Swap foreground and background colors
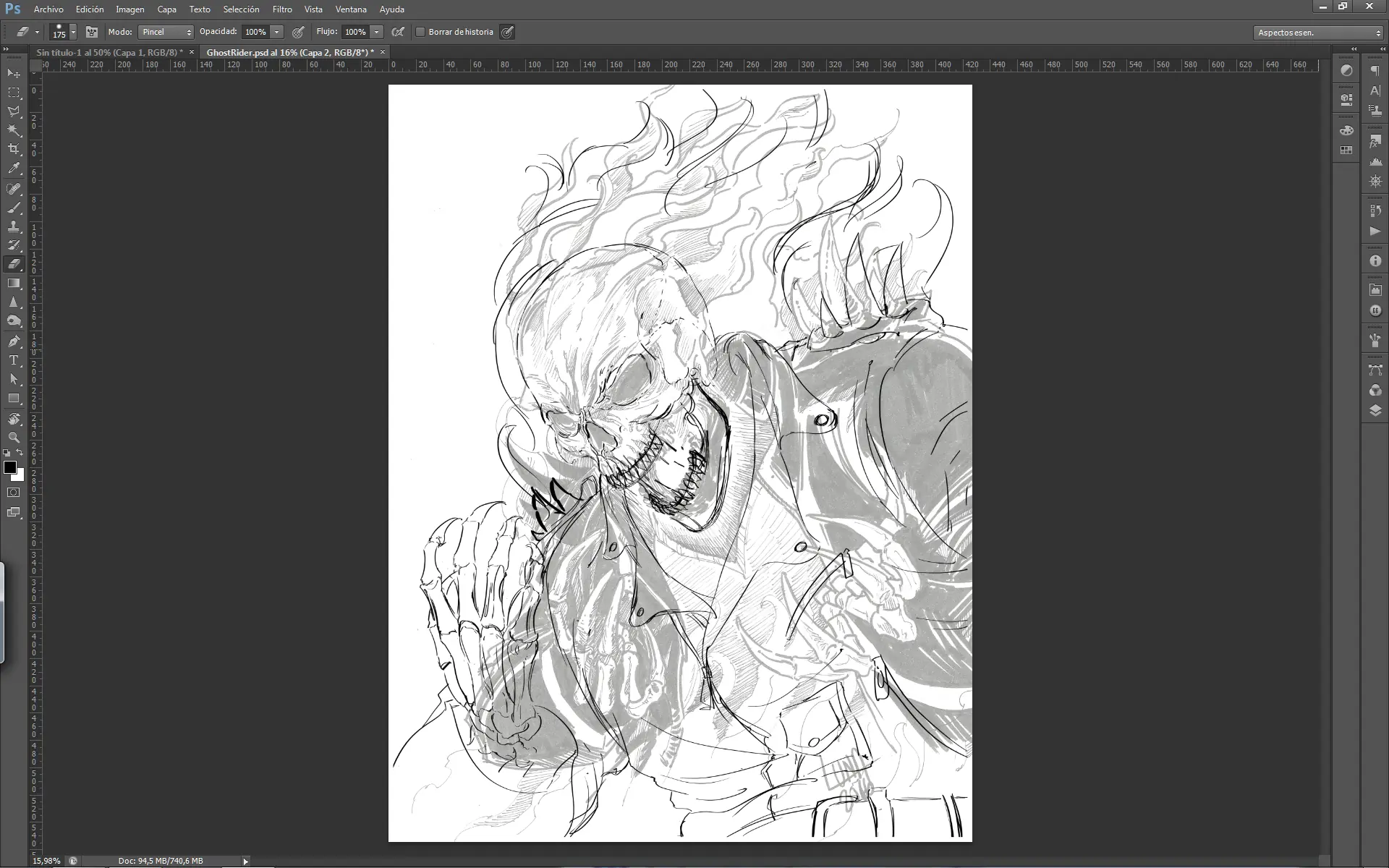Image resolution: width=1389 pixels, height=868 pixels. click(20, 453)
